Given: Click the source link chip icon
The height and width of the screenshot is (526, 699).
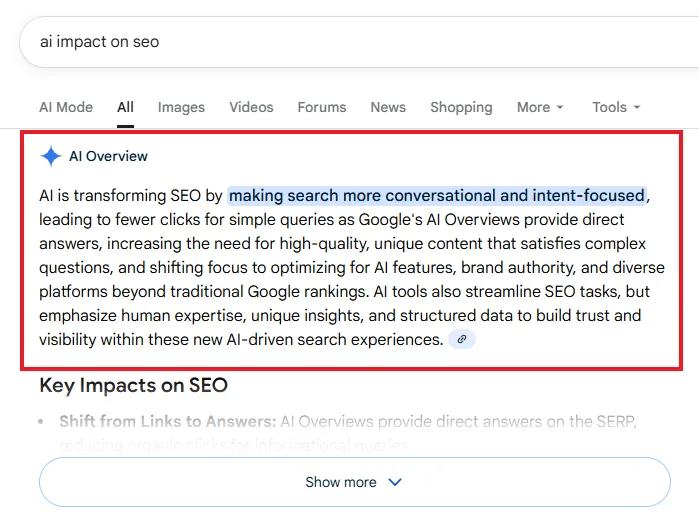Looking at the screenshot, I should [462, 339].
